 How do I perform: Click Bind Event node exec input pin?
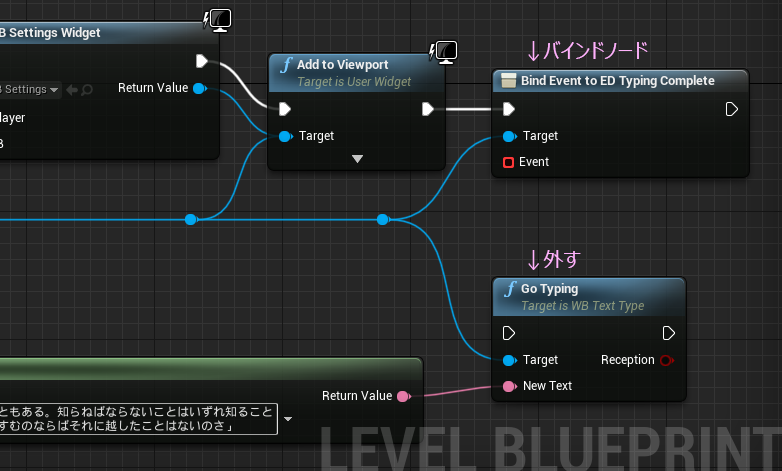click(509, 109)
